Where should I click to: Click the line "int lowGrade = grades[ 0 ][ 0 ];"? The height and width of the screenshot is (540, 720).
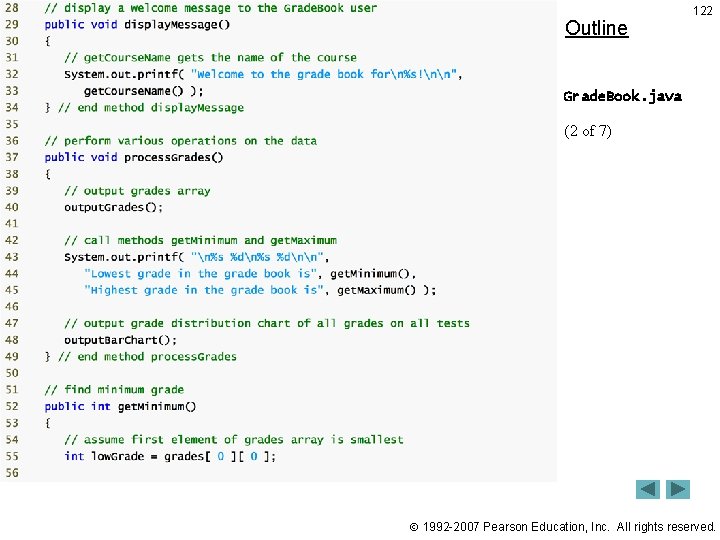click(x=170, y=456)
